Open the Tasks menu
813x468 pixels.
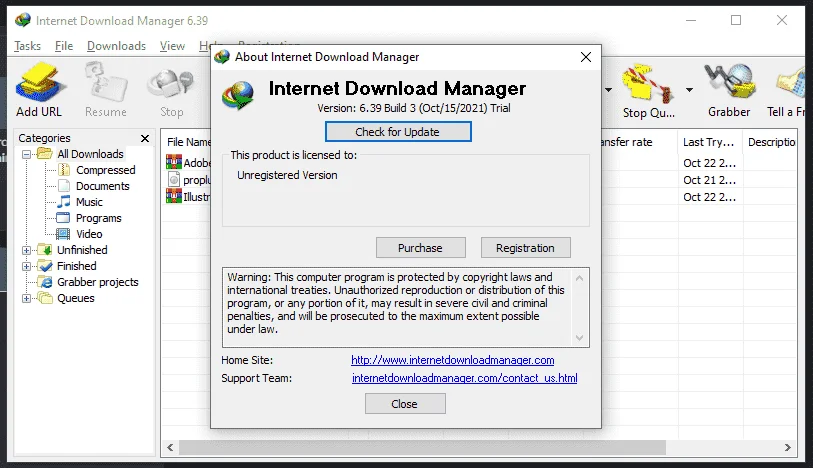tap(27, 46)
